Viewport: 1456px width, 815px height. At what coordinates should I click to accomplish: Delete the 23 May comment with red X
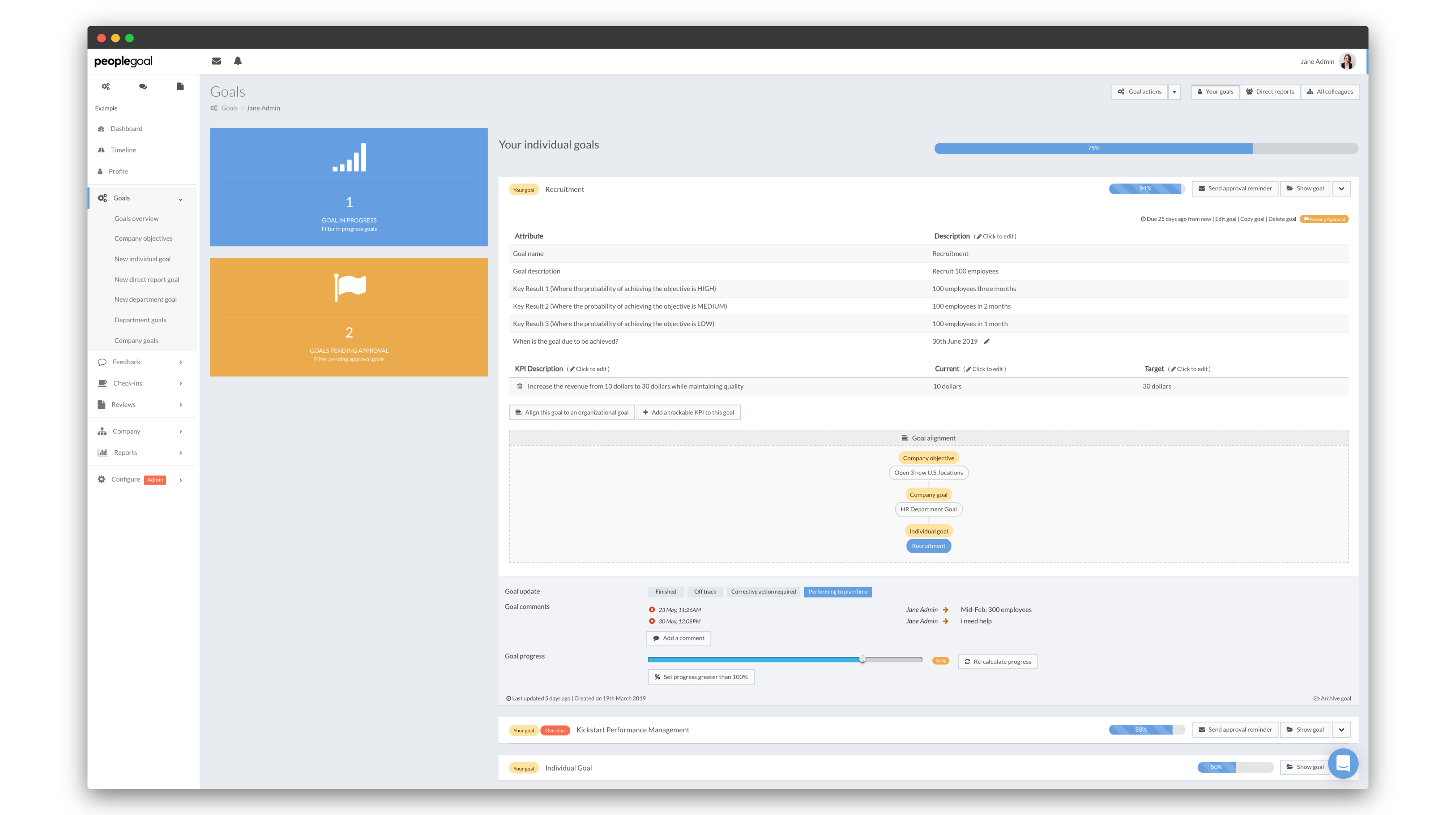click(x=652, y=610)
